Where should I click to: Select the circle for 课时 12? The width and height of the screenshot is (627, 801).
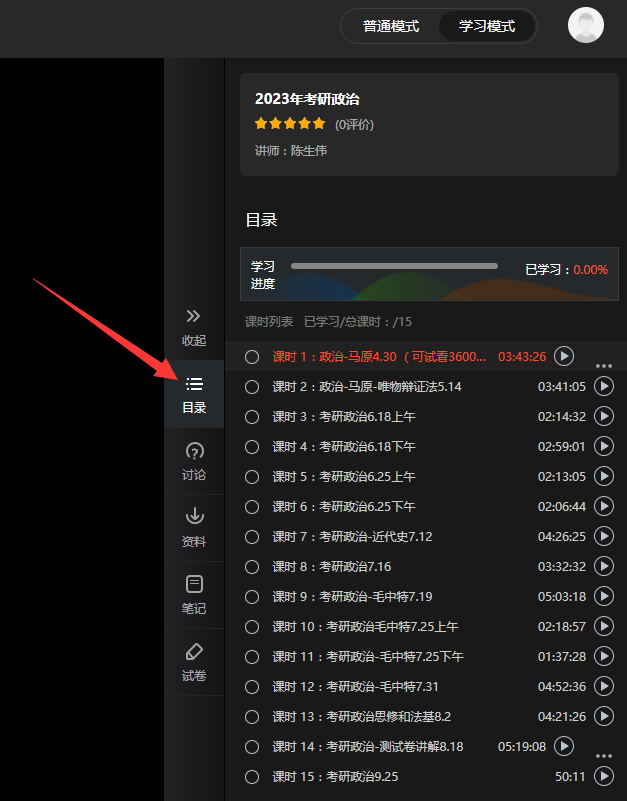point(252,687)
